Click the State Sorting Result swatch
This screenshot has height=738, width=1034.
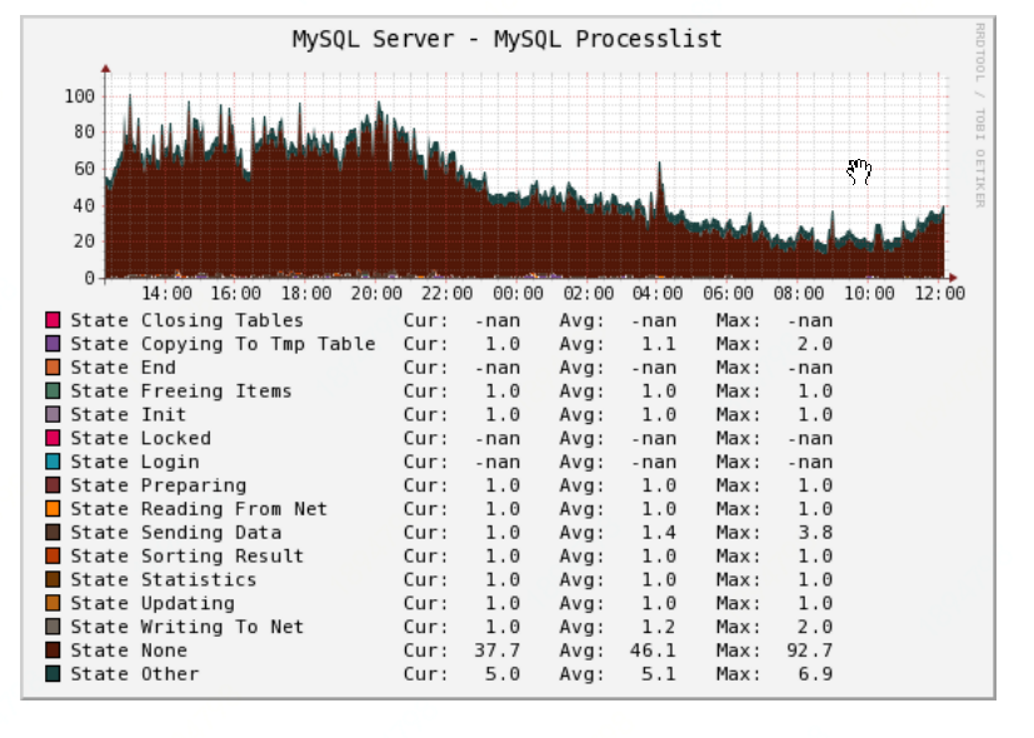click(53, 556)
